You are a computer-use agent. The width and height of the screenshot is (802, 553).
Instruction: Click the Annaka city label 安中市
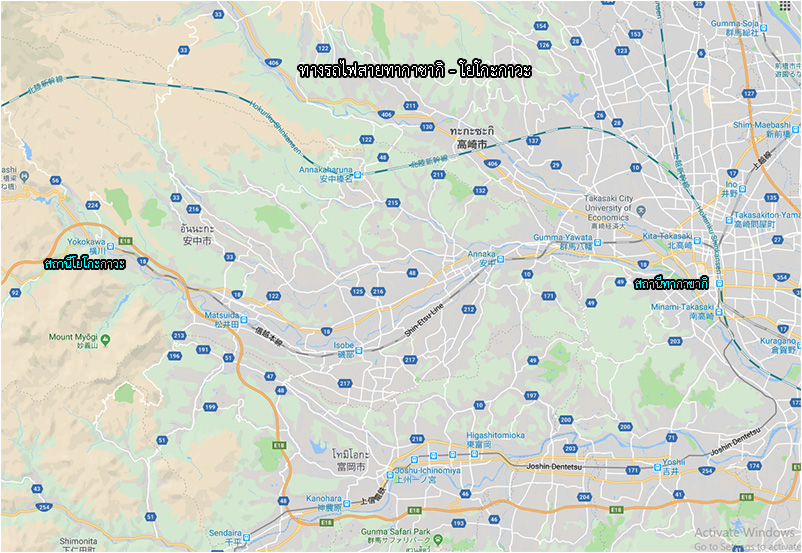coord(197,240)
